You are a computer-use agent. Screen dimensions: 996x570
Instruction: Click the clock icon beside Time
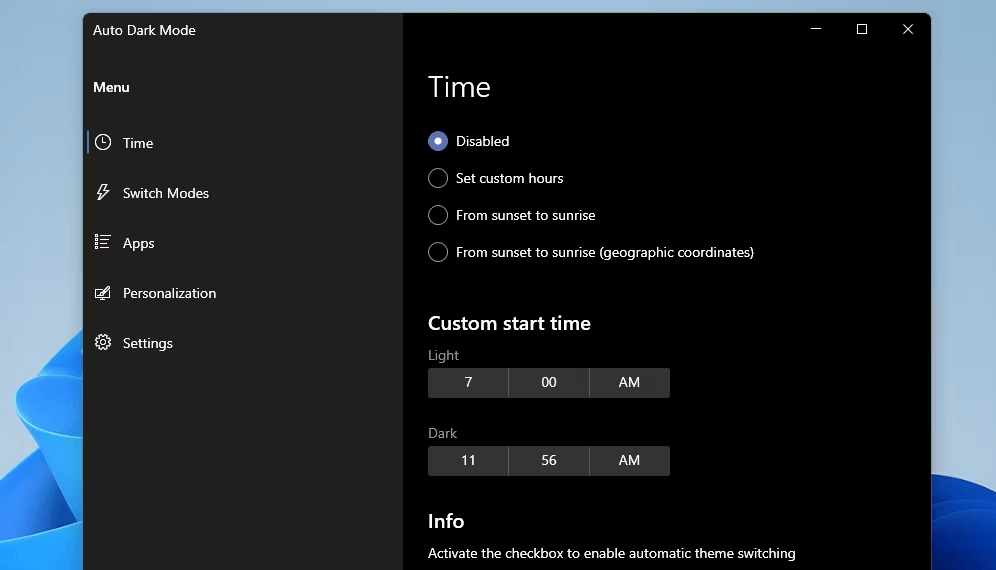(103, 143)
